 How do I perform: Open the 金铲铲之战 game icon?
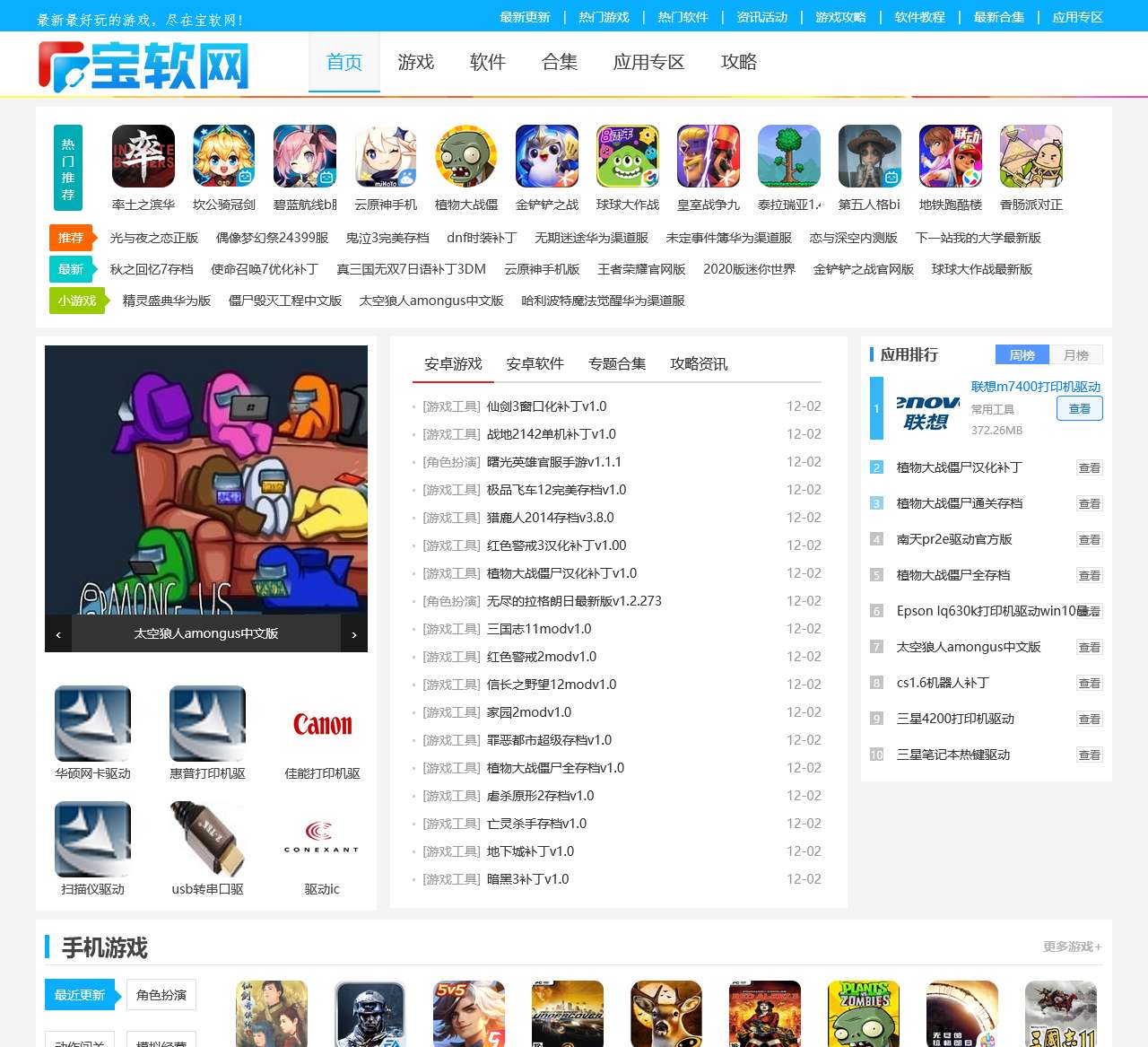[547, 156]
